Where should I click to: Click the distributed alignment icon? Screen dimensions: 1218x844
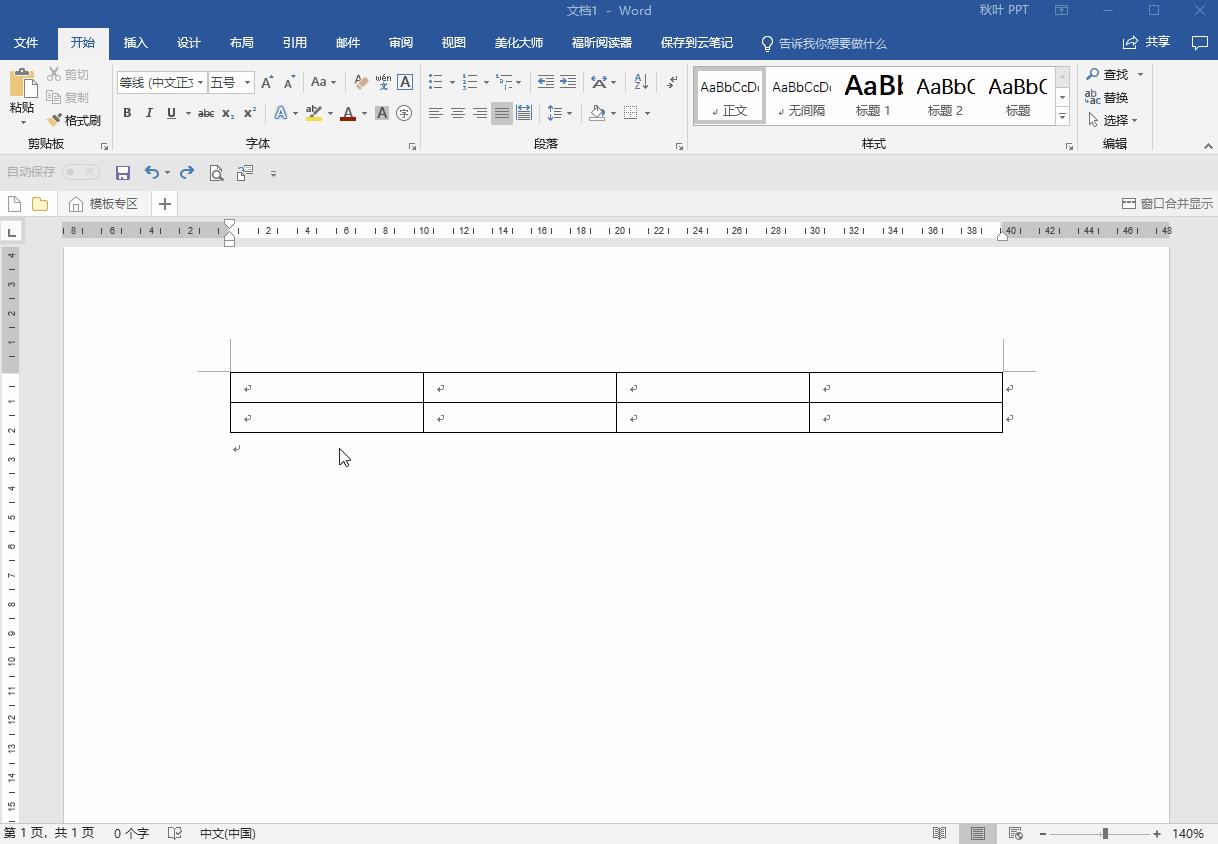(524, 113)
